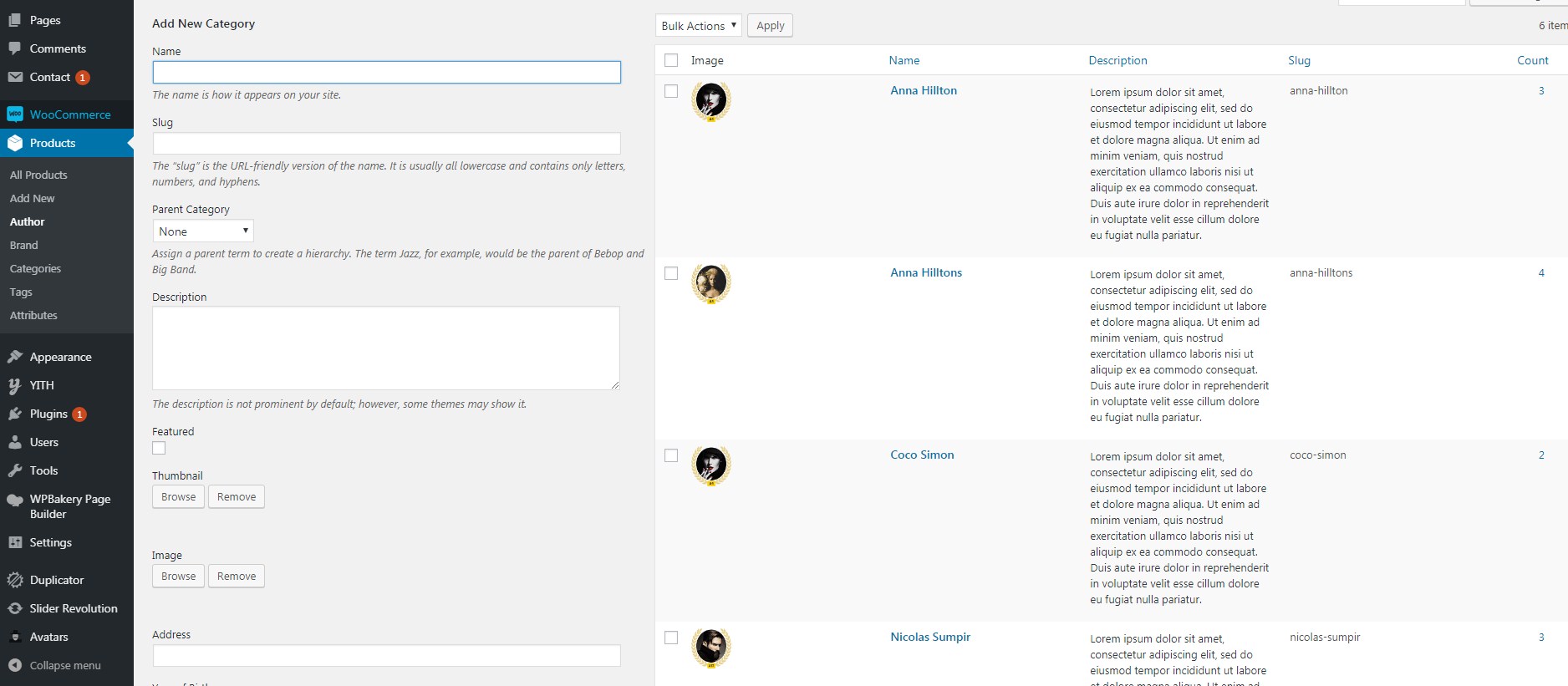Open the WooCommerce menu icon

pos(15,114)
